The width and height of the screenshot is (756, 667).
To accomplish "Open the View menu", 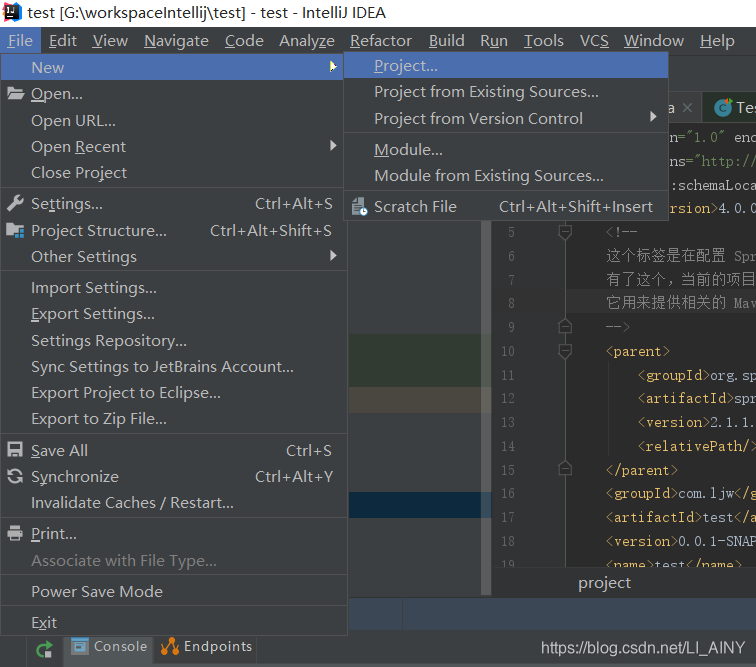I will pyautogui.click(x=110, y=41).
